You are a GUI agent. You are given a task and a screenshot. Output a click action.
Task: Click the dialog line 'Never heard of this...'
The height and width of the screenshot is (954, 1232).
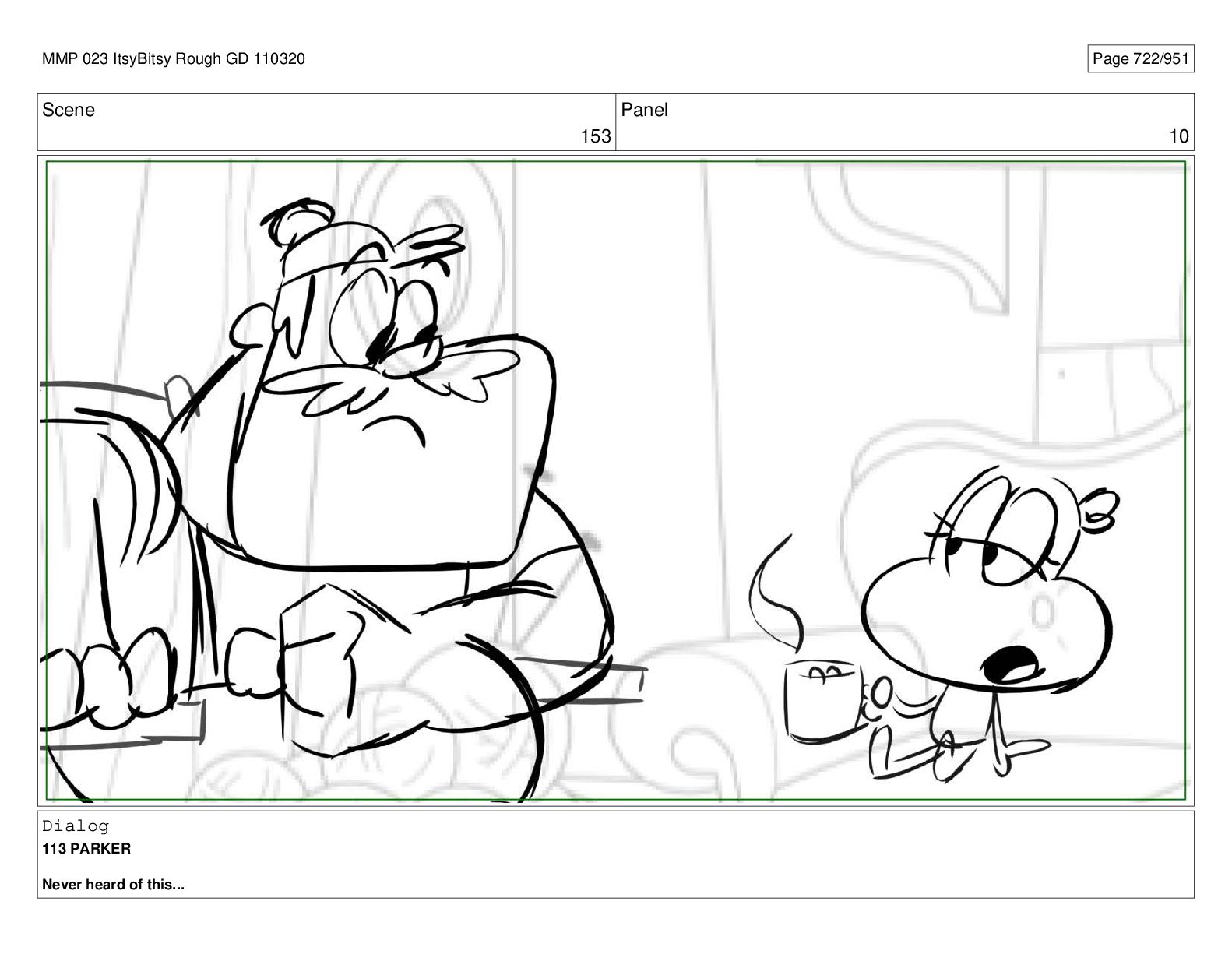point(113,885)
